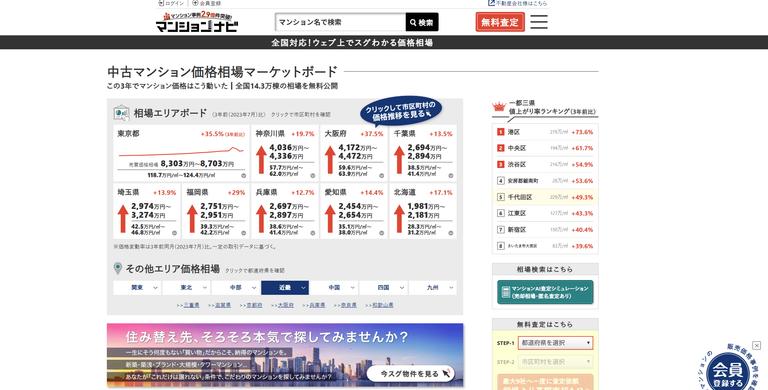Click the green マンションAI査定シミュレーション button
The width and height of the screenshot is (768, 390).
click(x=545, y=292)
